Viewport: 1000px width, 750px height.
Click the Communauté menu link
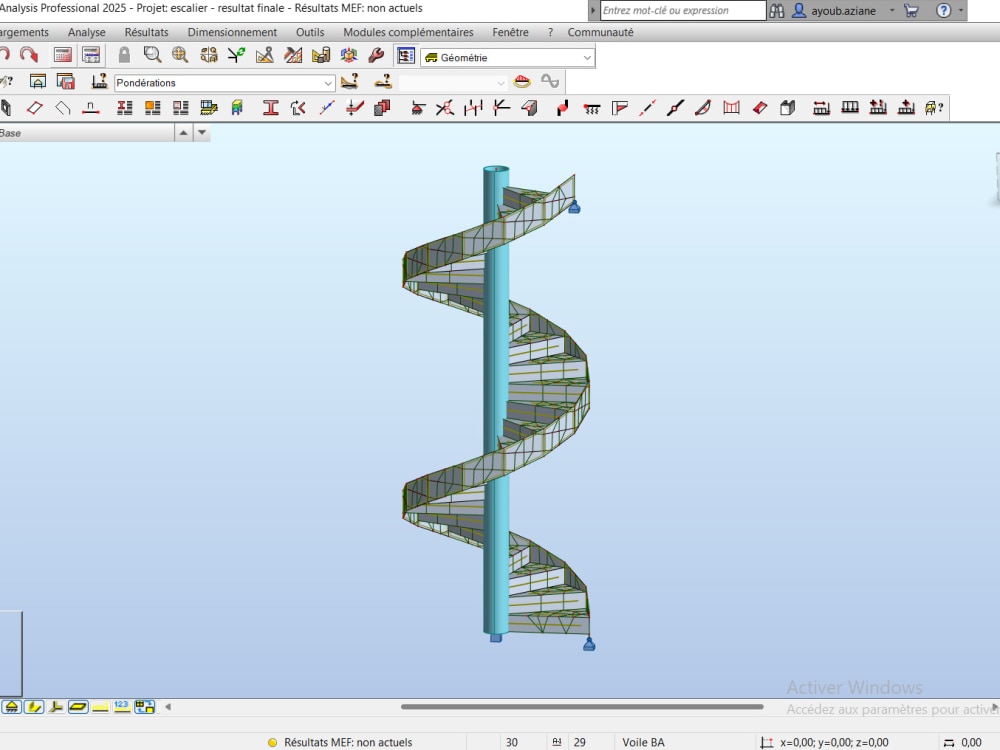(600, 32)
